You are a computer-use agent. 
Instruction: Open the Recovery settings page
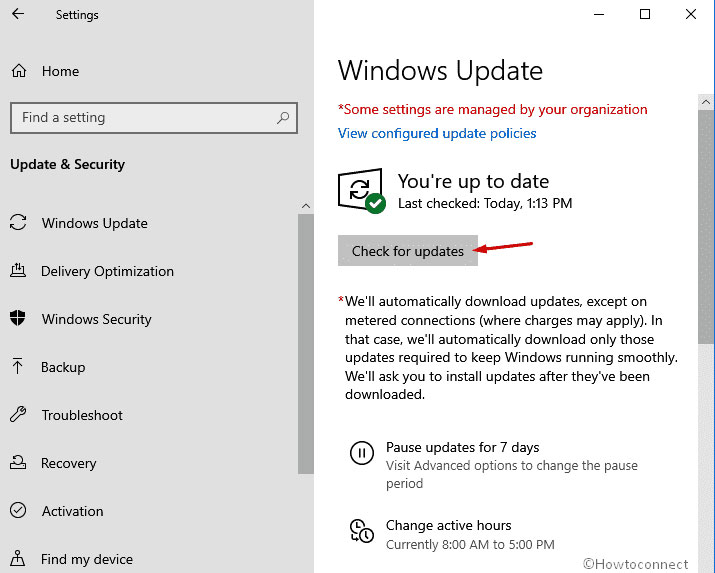[68, 463]
